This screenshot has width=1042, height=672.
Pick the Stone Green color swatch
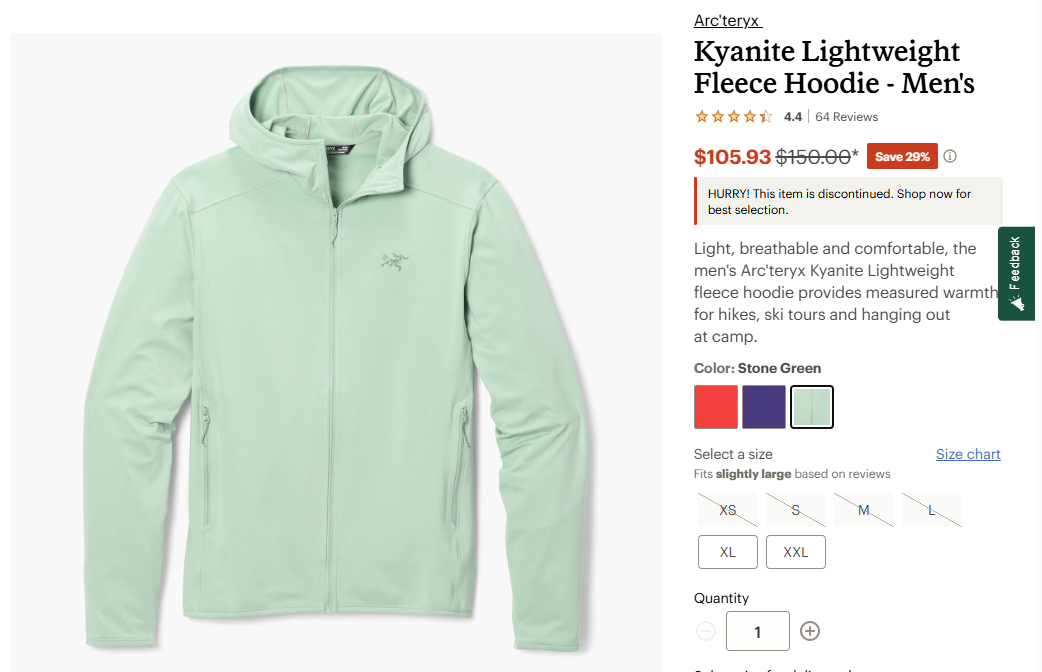coord(812,407)
